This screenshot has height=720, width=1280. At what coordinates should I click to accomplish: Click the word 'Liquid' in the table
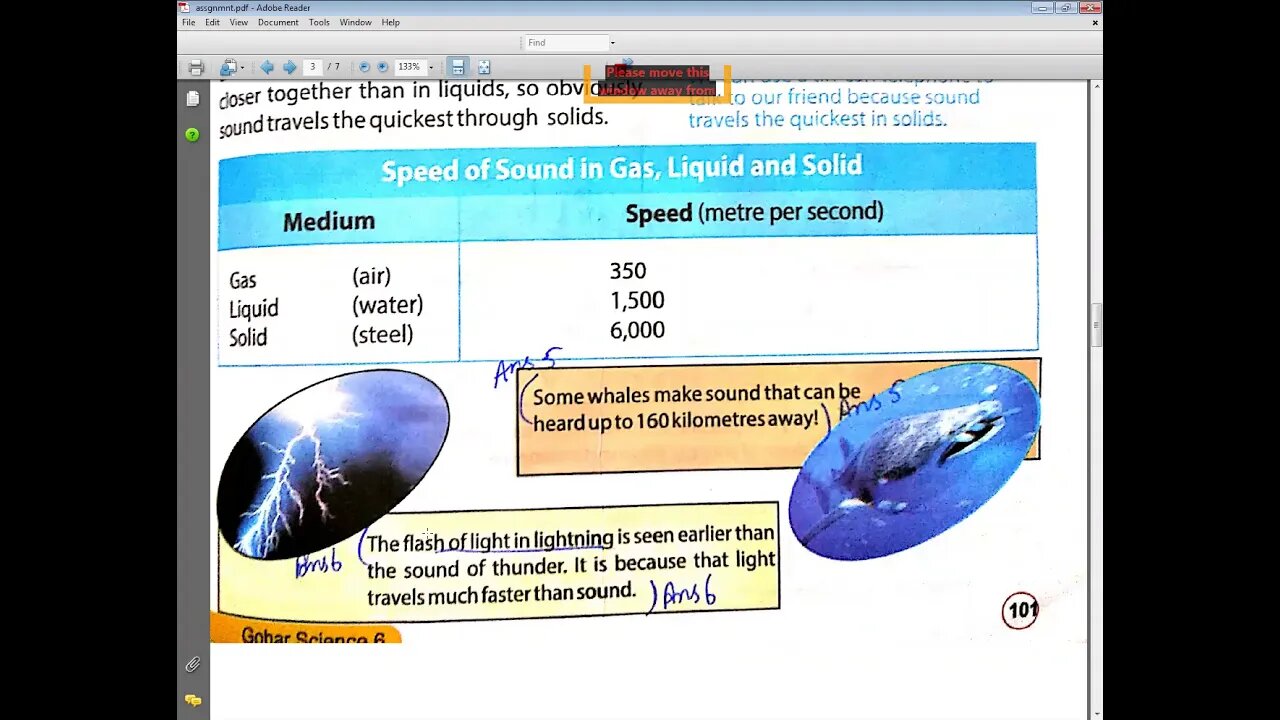pyautogui.click(x=254, y=308)
